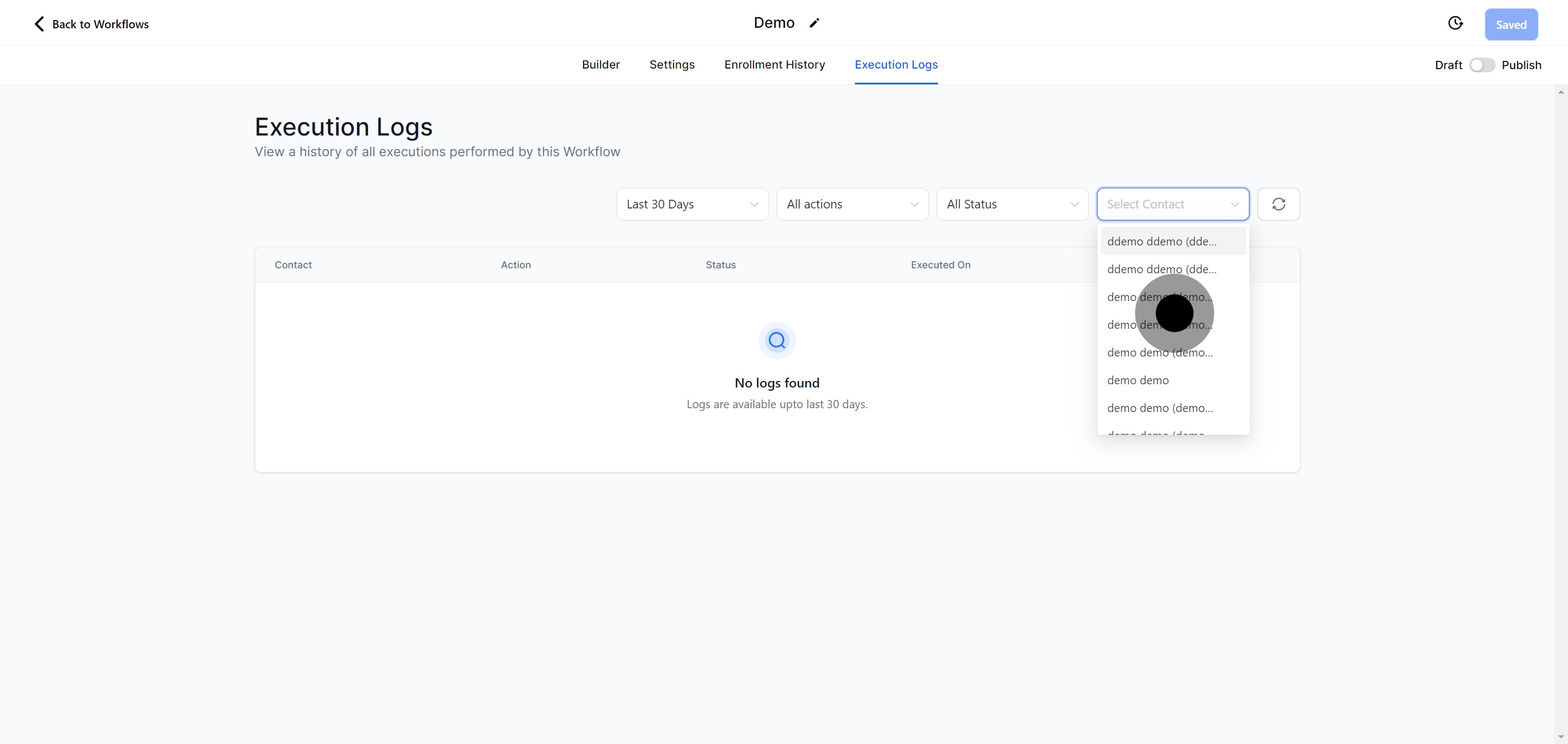The width and height of the screenshot is (1568, 744).
Task: Click the magnifier icon above No logs found
Action: click(x=777, y=340)
